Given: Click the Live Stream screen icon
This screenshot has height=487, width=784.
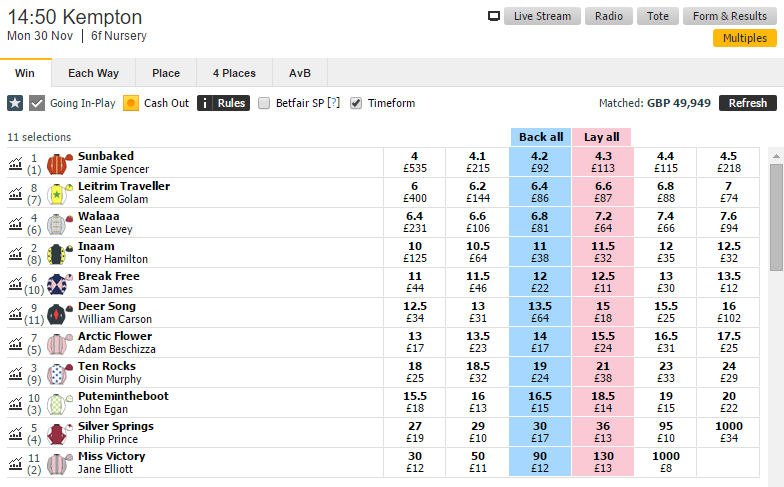Looking at the screenshot, I should coord(493,16).
